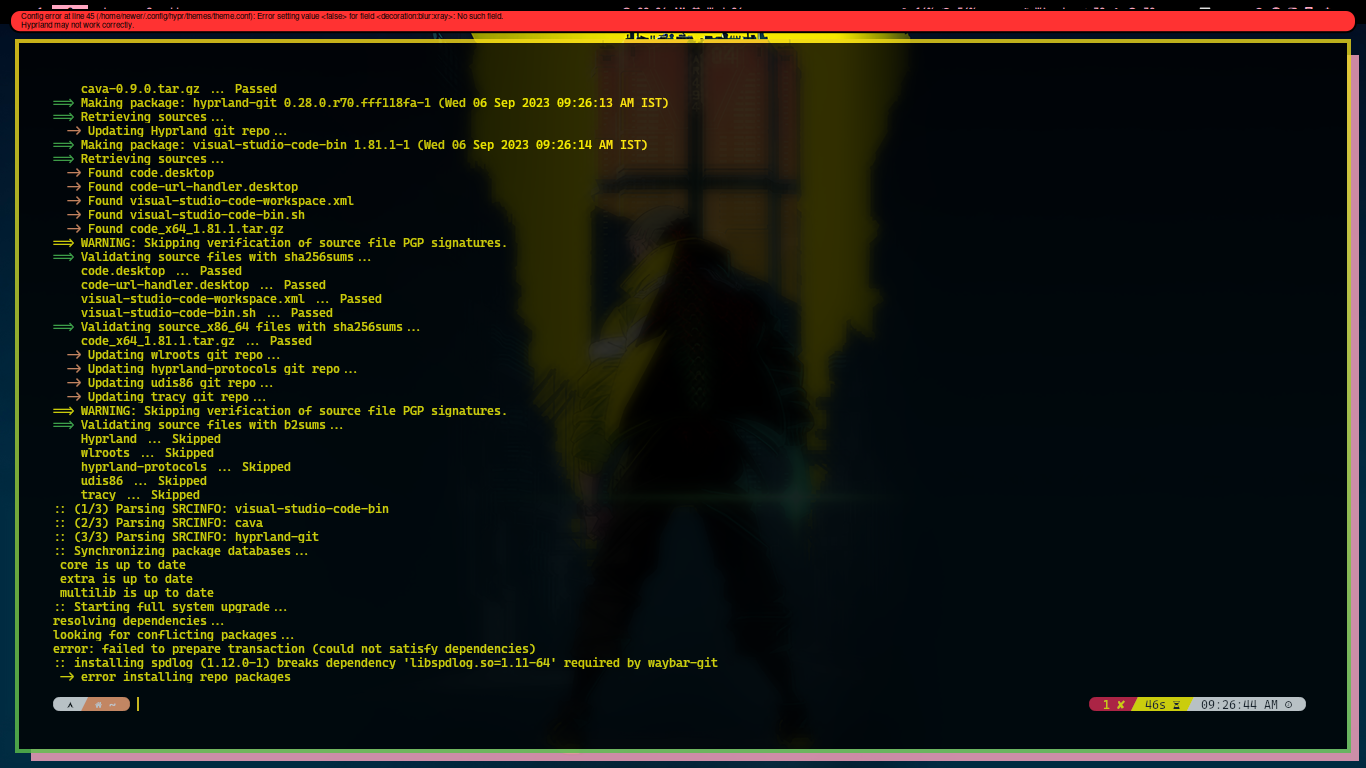Click the ~ home directory prompt segment

[112, 704]
